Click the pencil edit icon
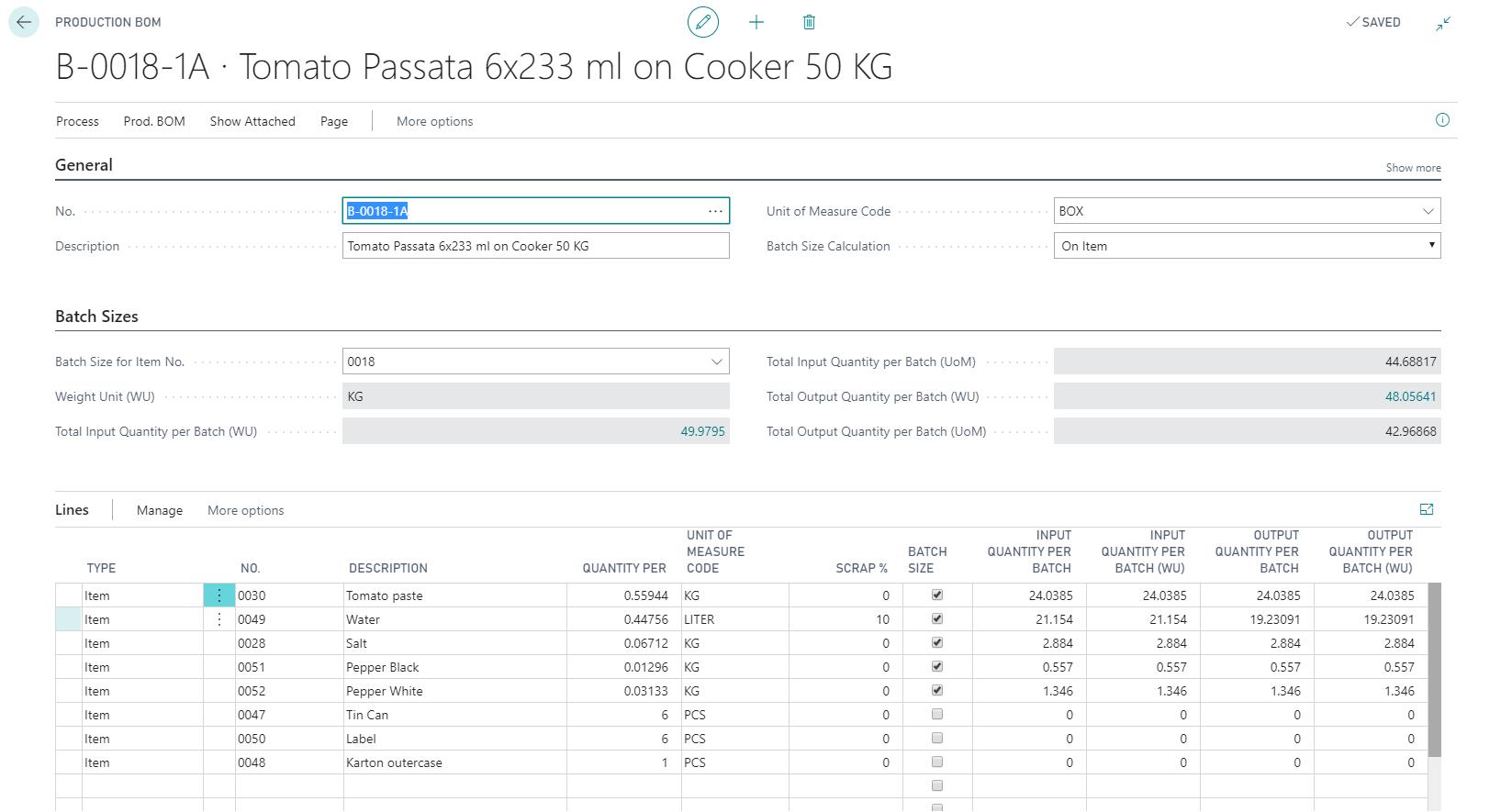 pos(703,22)
